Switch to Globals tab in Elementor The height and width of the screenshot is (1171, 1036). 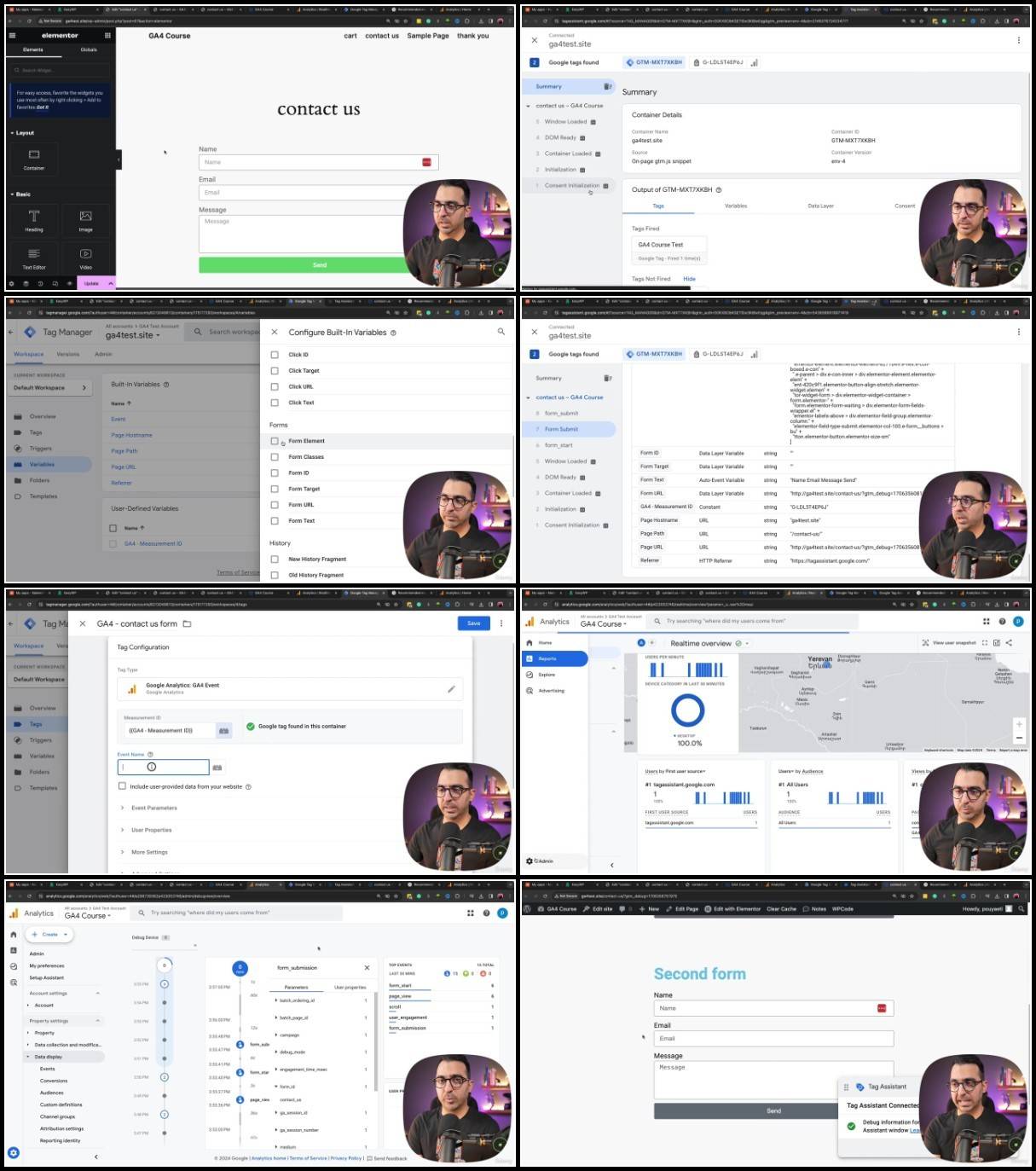89,50
